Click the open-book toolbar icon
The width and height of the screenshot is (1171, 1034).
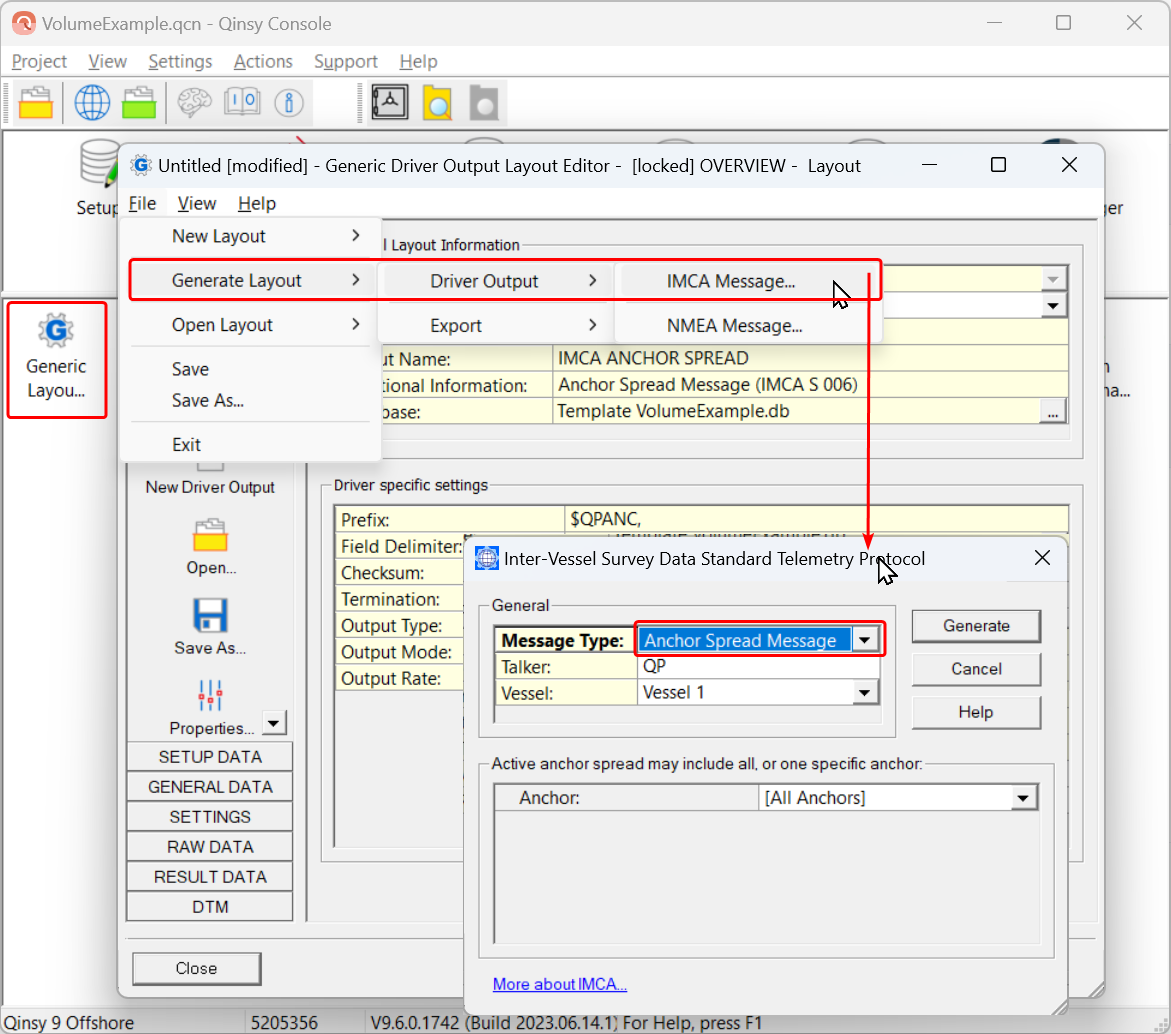click(242, 102)
